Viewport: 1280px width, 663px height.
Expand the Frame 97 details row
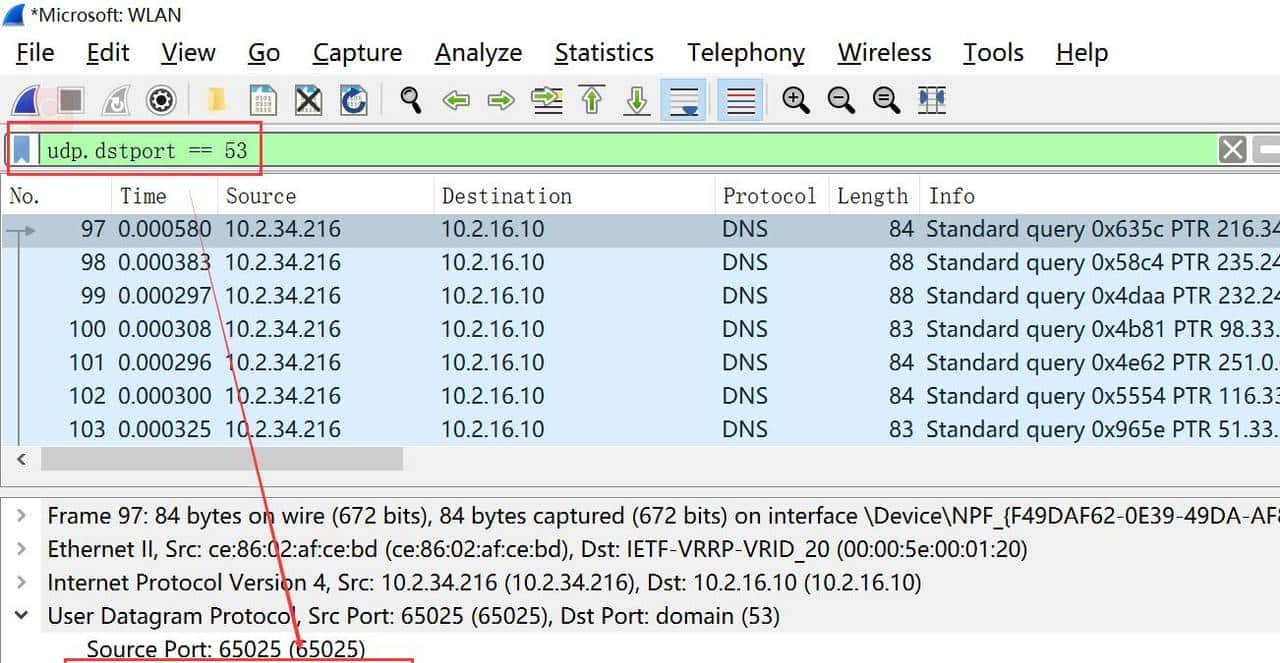coord(22,515)
